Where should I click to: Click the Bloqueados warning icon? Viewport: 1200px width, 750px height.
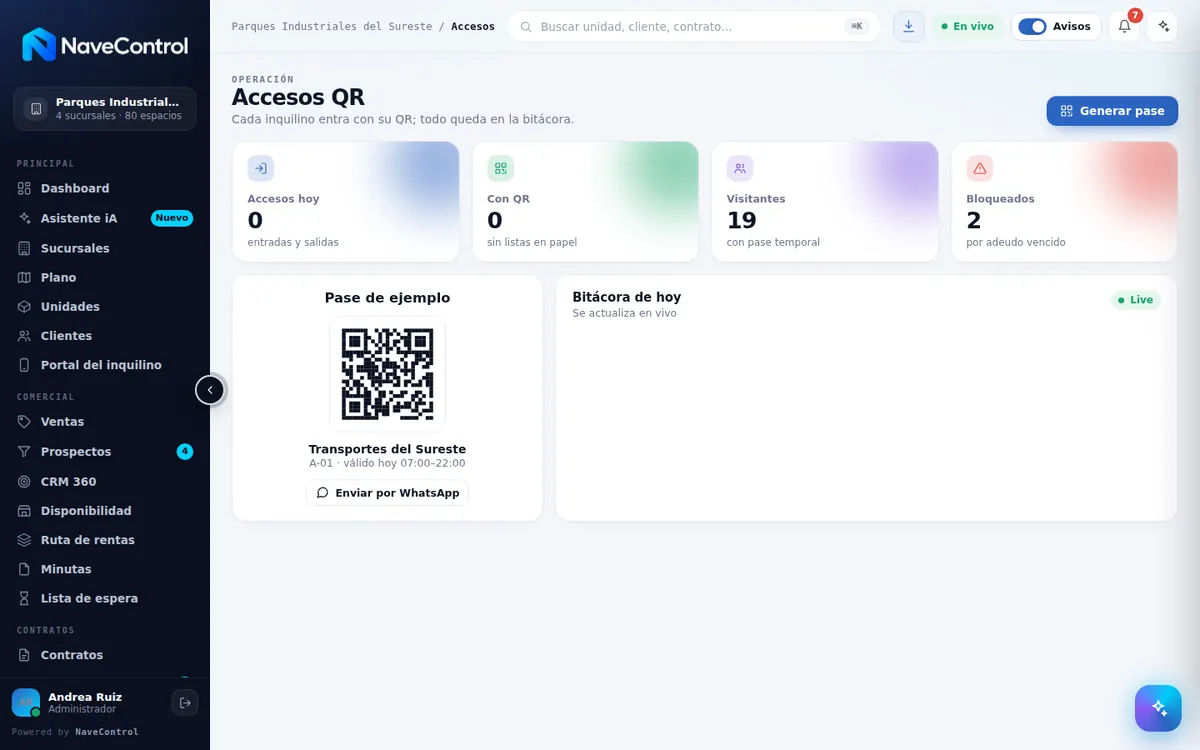click(980, 168)
